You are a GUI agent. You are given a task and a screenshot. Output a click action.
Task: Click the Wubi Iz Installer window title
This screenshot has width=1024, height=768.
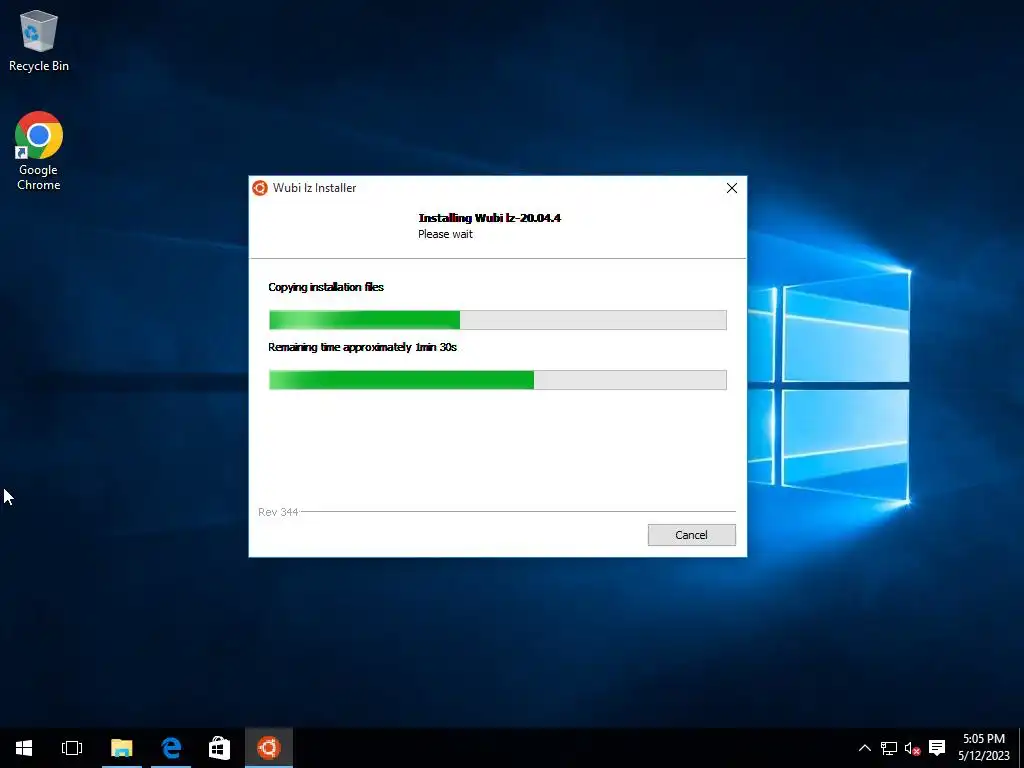(x=315, y=188)
